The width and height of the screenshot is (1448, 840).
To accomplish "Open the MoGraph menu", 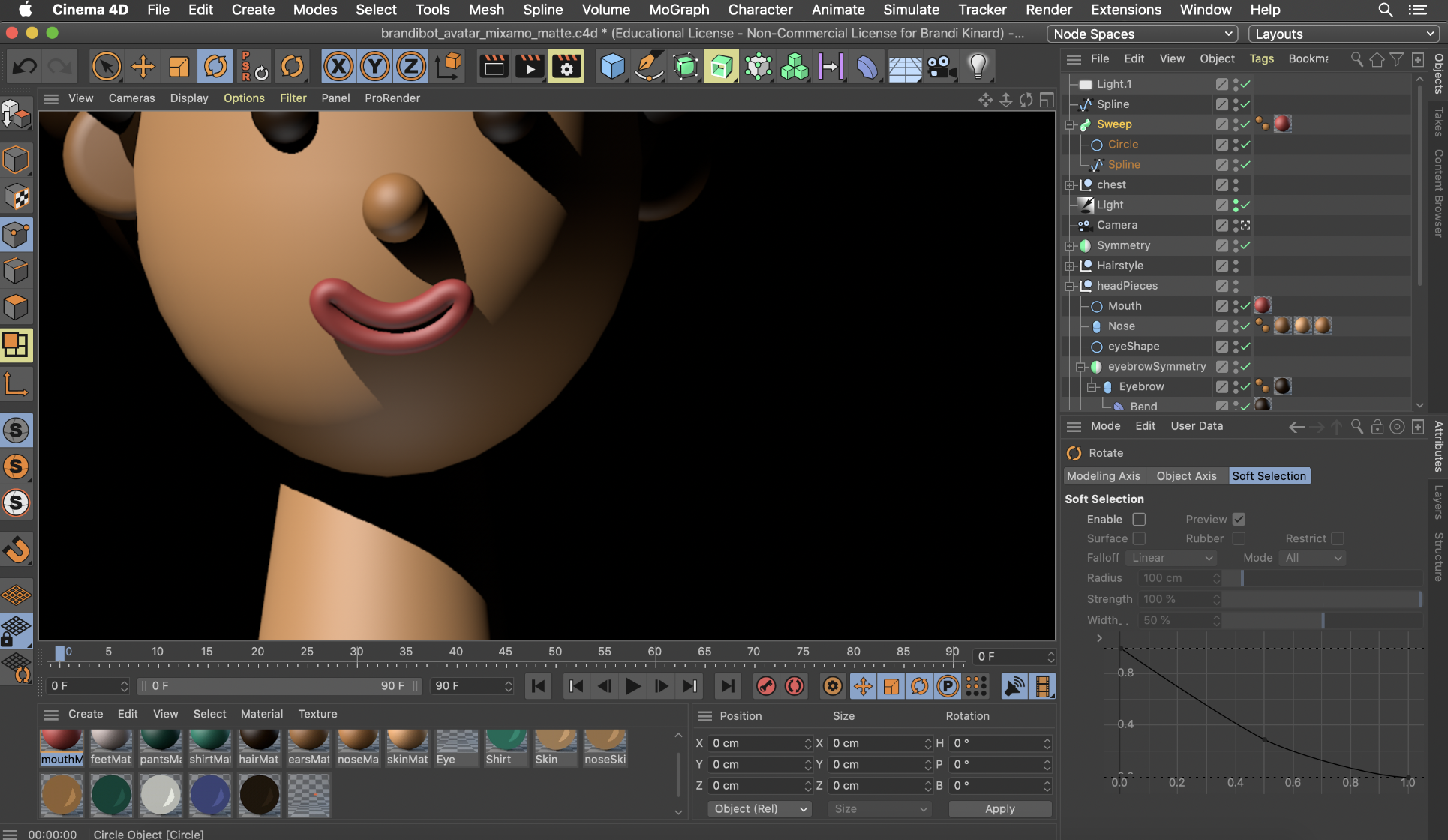I will [679, 10].
